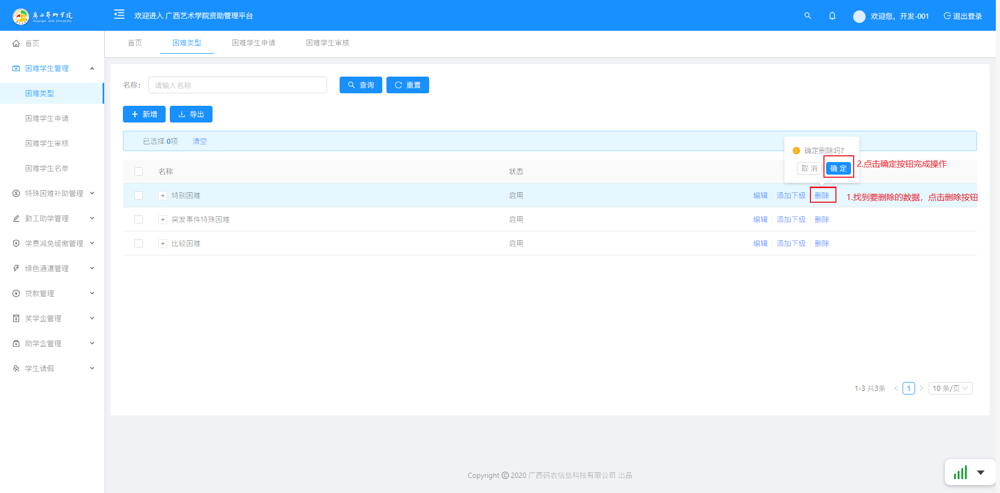The width and height of the screenshot is (1000, 493).
Task: Switch to the 困难学生审核 tab
Action: click(327, 43)
